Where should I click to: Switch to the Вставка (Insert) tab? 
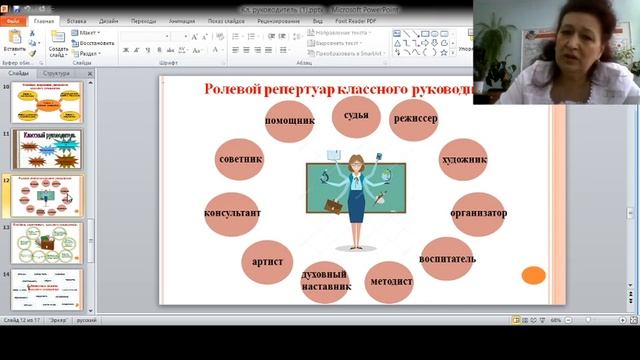click(76, 21)
